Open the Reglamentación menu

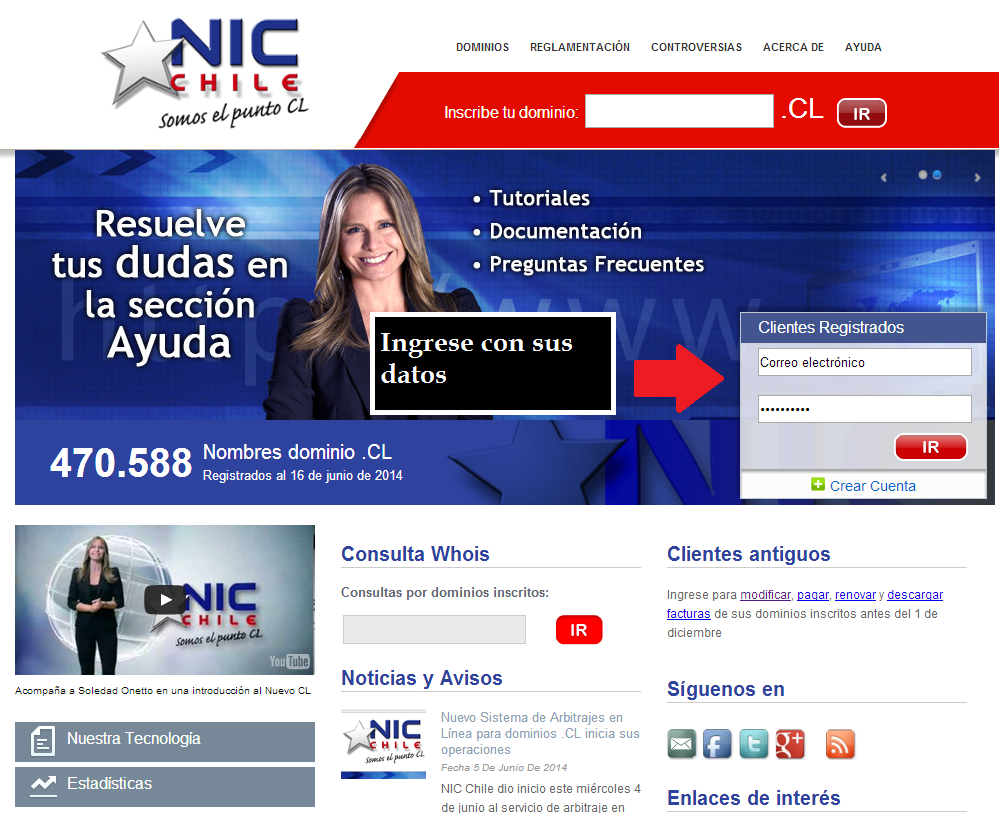[x=580, y=47]
